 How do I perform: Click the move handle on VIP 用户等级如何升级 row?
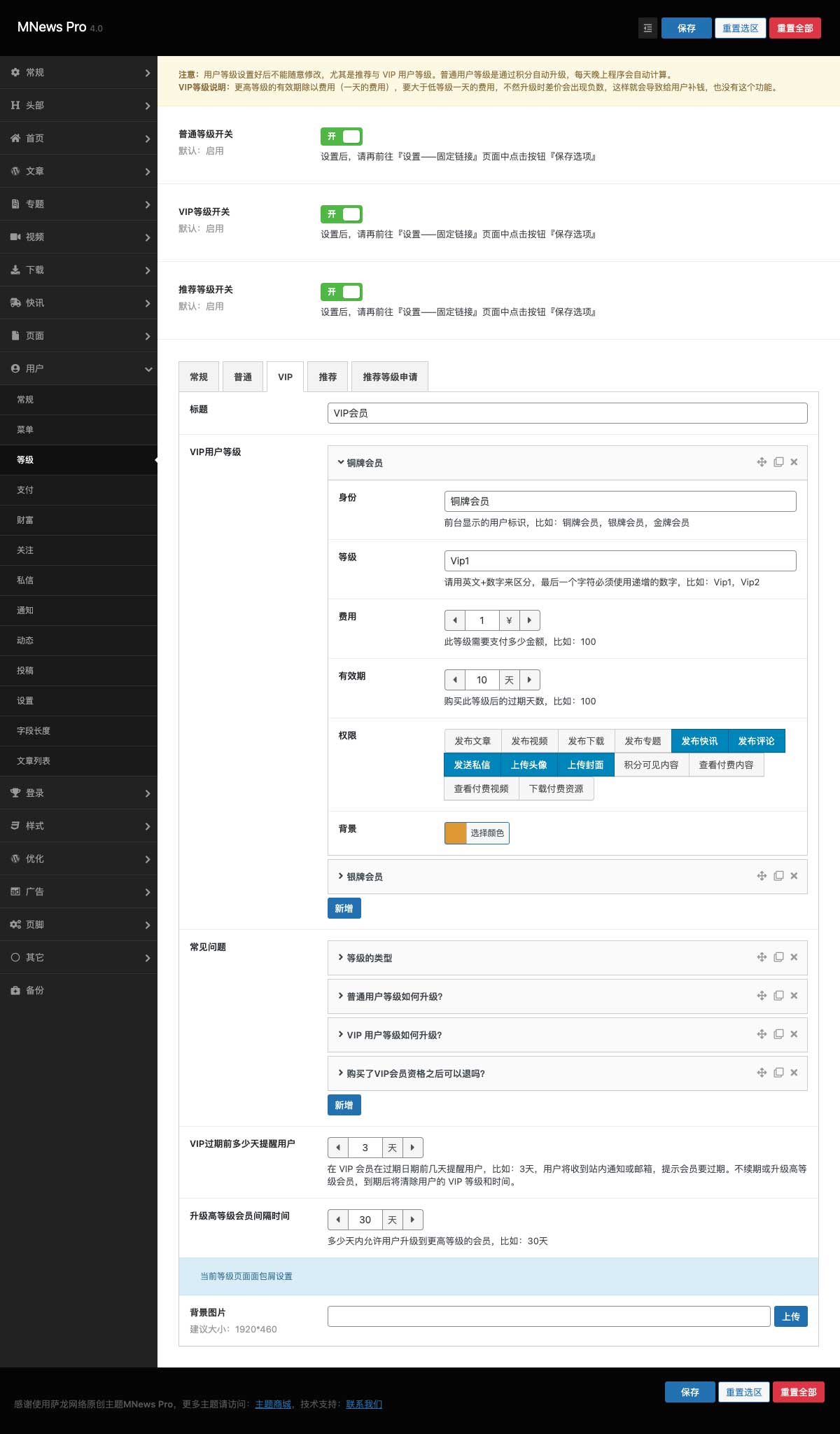762,1034
